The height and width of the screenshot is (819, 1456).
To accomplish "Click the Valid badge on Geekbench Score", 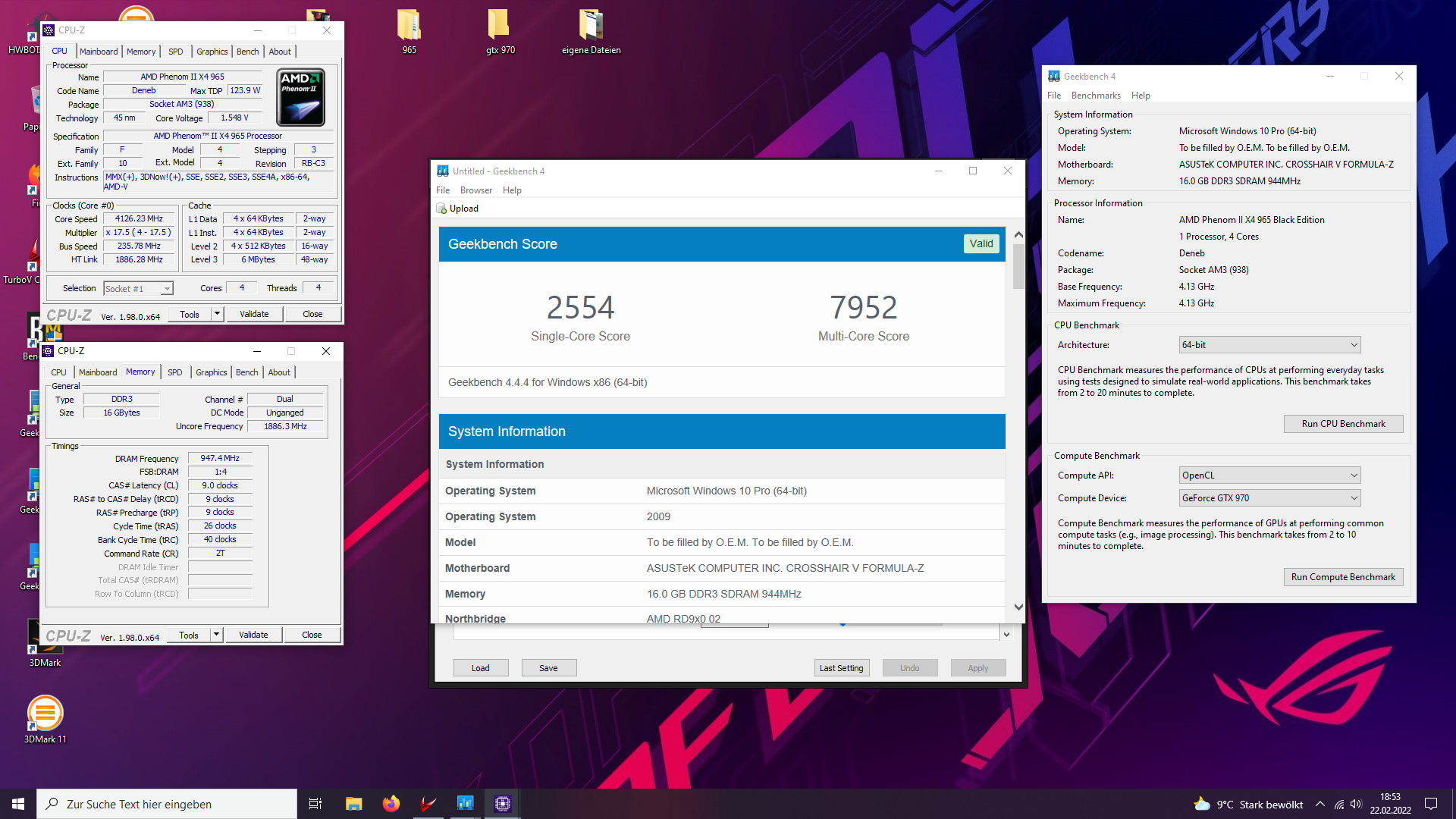I will 981,243.
